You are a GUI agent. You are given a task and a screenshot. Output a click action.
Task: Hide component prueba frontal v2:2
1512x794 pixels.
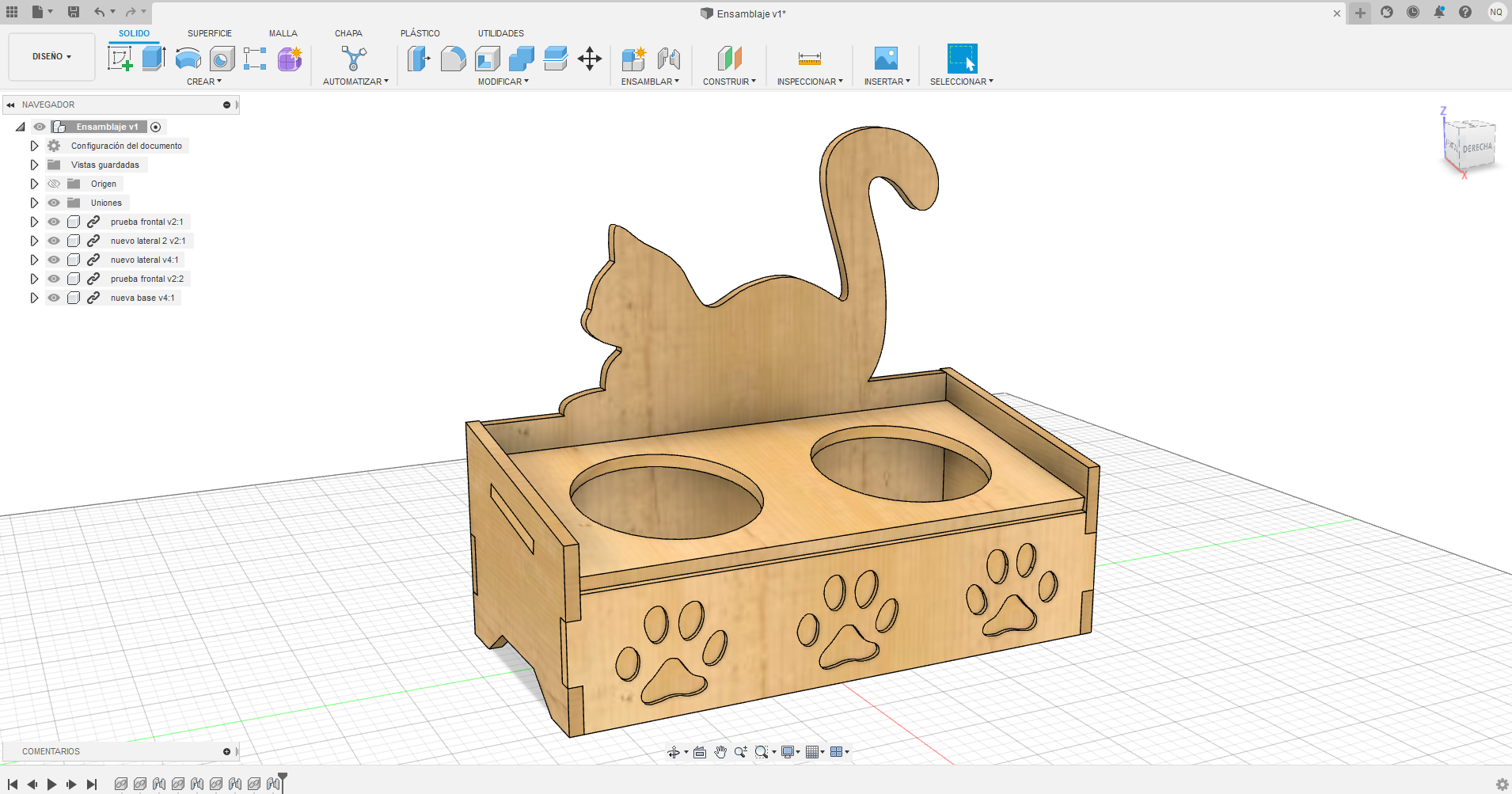pos(54,279)
